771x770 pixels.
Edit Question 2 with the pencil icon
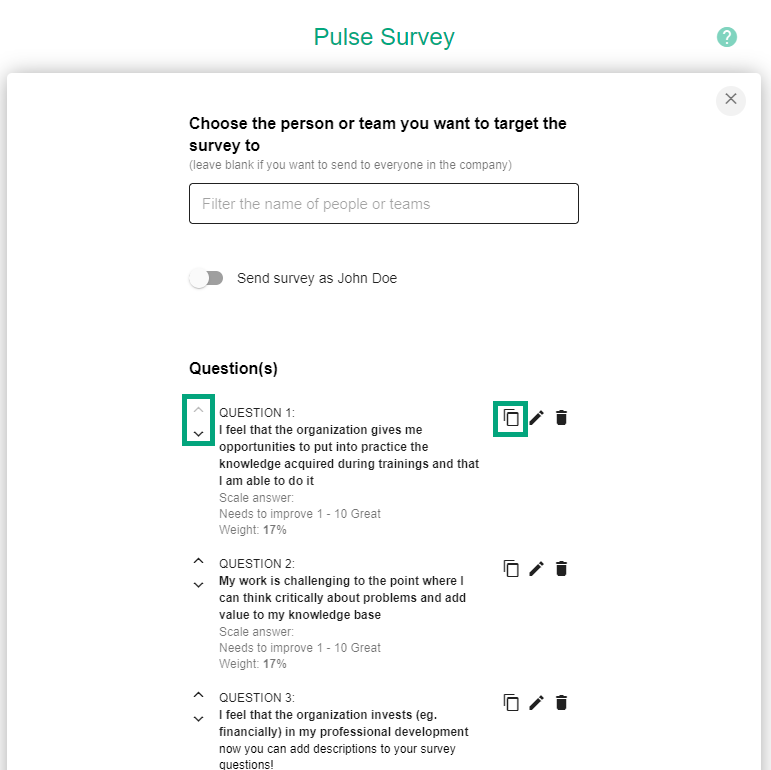[x=536, y=569]
